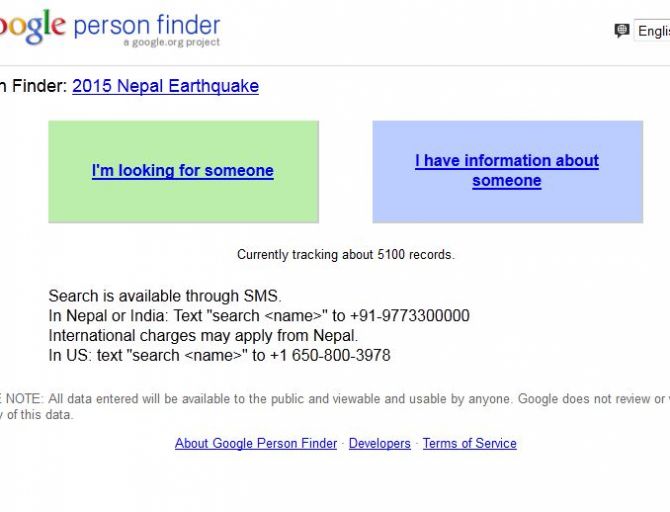Click empty area of the green box
The image size is (670, 512).
pos(183,203)
